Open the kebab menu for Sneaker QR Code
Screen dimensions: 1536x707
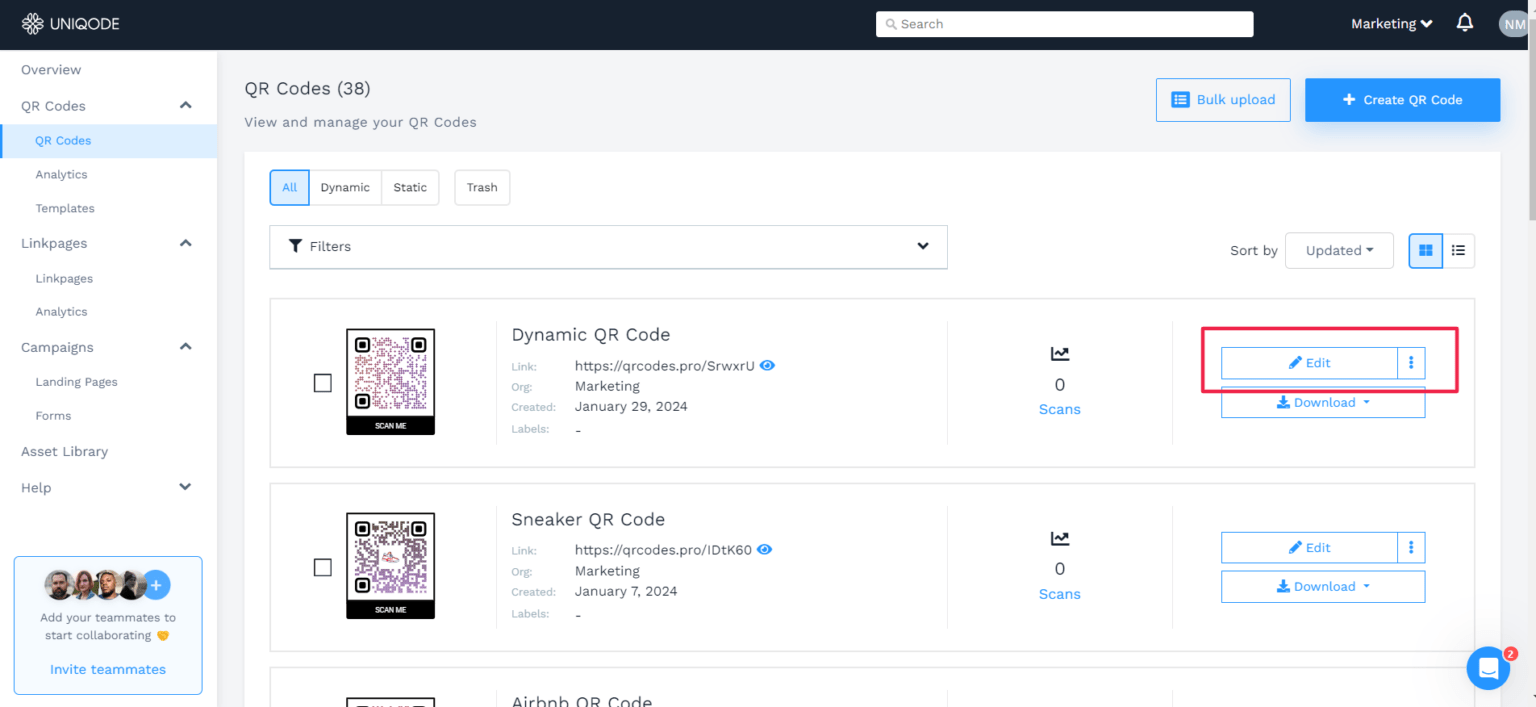pyautogui.click(x=1410, y=547)
